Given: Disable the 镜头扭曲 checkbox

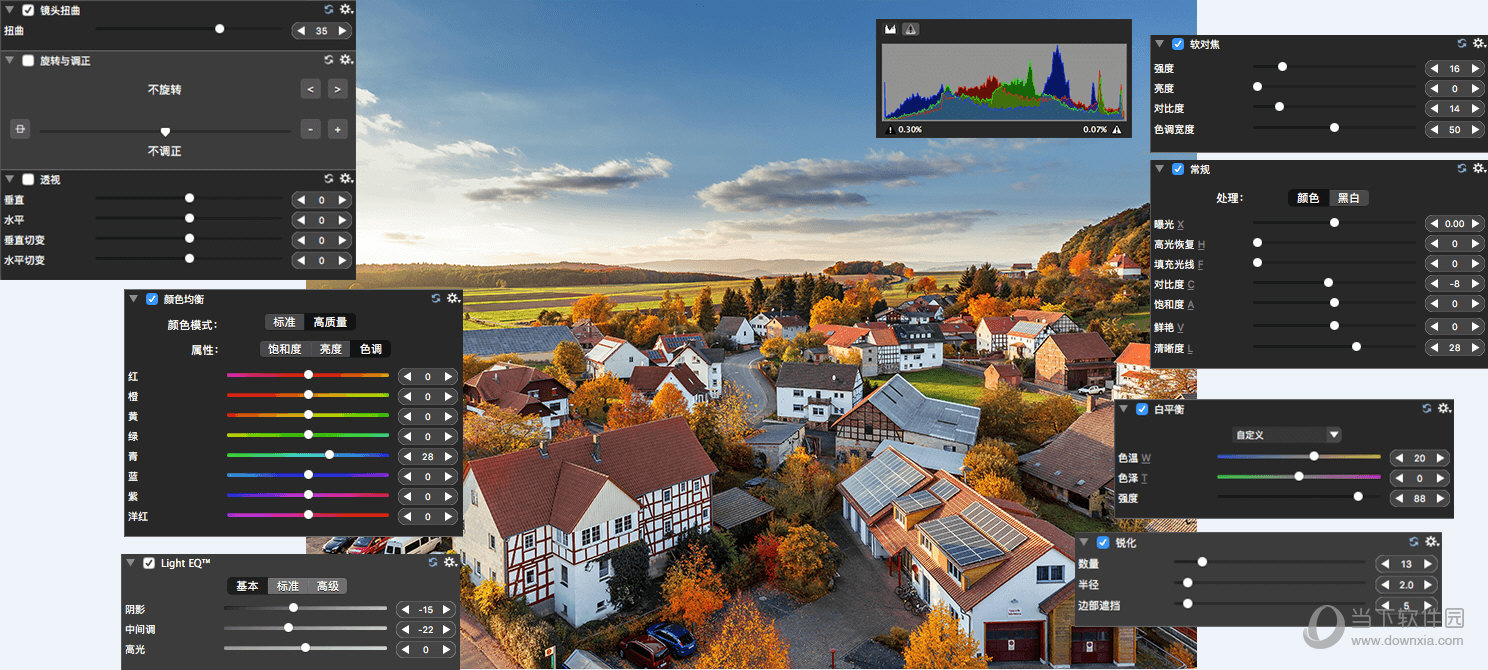Looking at the screenshot, I should pos(28,9).
